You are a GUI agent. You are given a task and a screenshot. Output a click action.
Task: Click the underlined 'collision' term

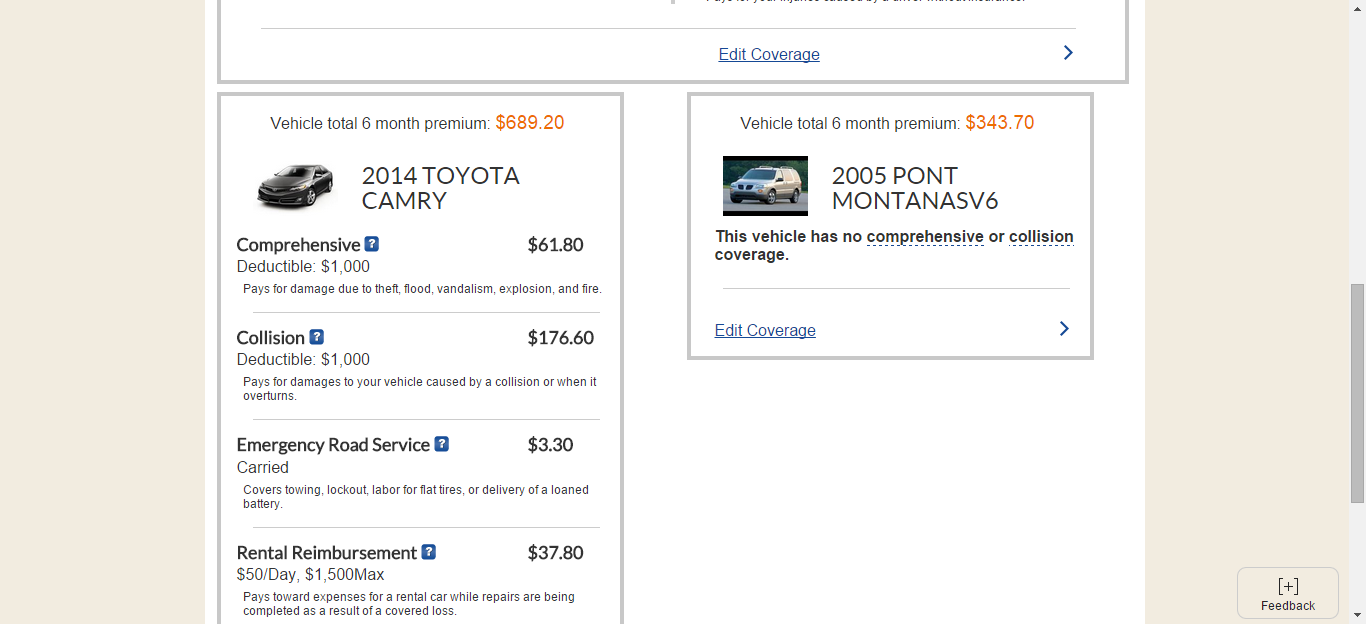coord(1041,237)
